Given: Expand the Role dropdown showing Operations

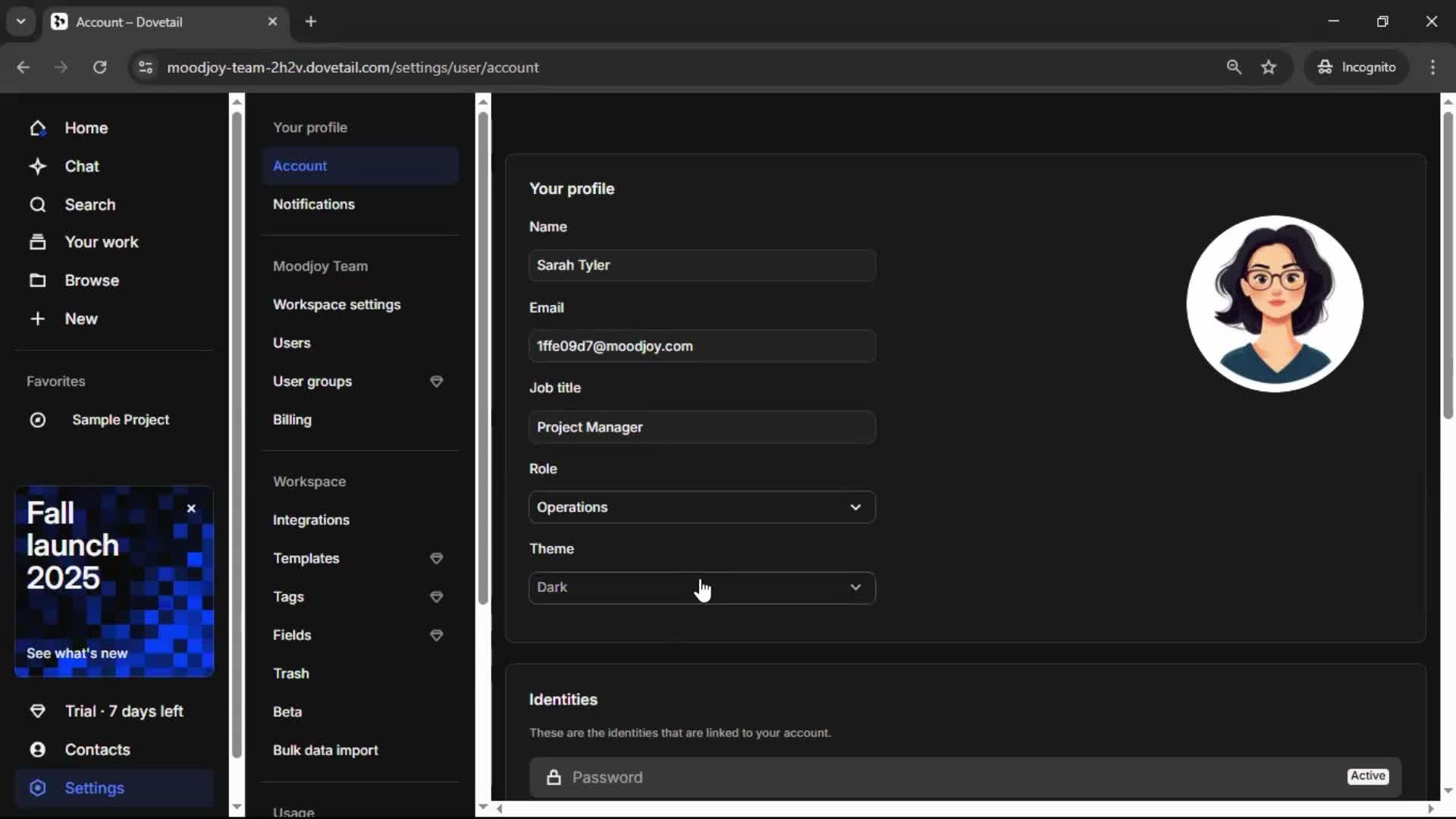Looking at the screenshot, I should coord(701,507).
